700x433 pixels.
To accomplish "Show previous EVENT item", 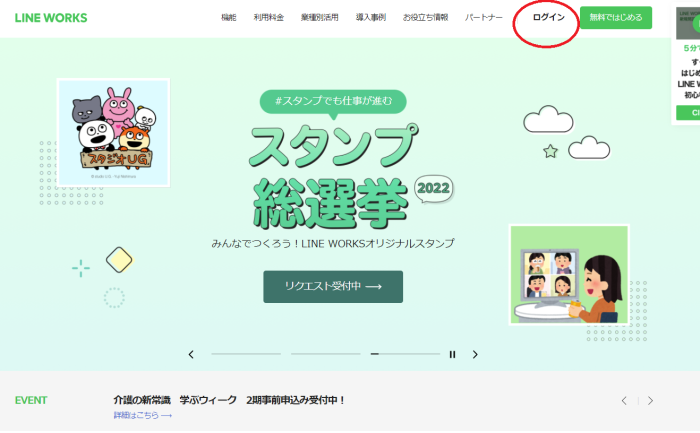I will point(624,401).
